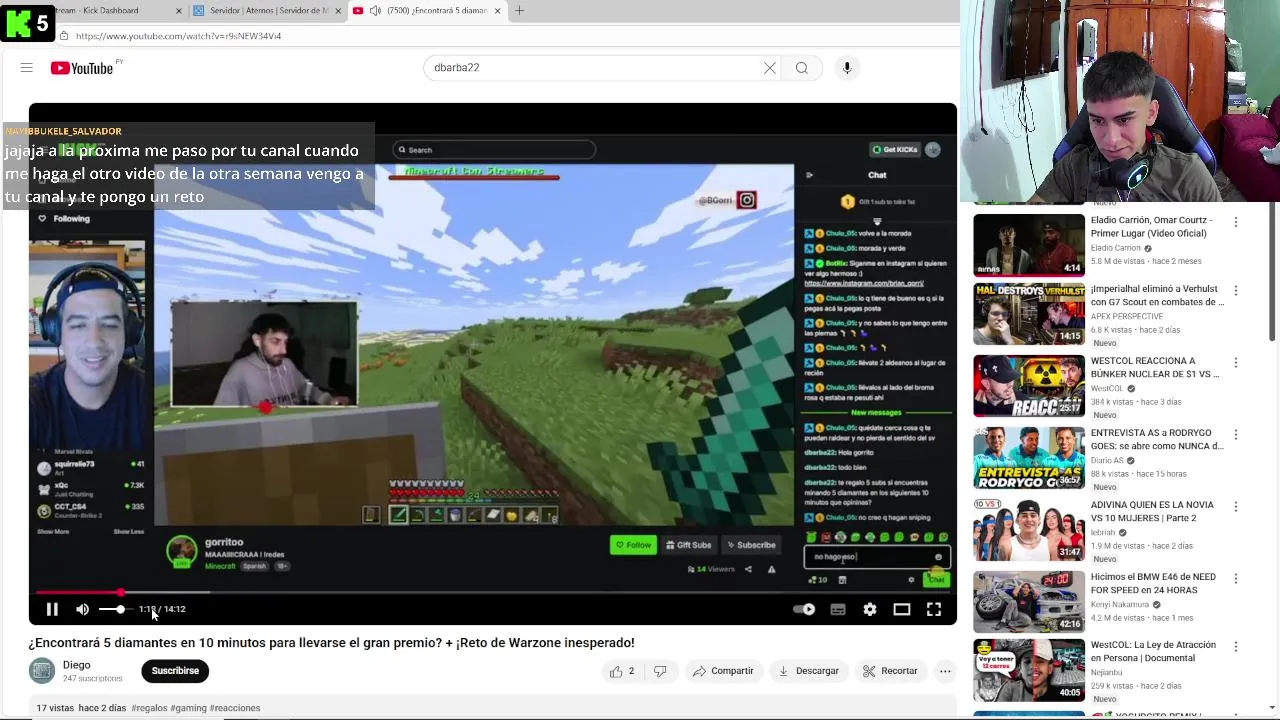Open the player settings gear
This screenshot has height=720, width=1280.
(x=870, y=609)
